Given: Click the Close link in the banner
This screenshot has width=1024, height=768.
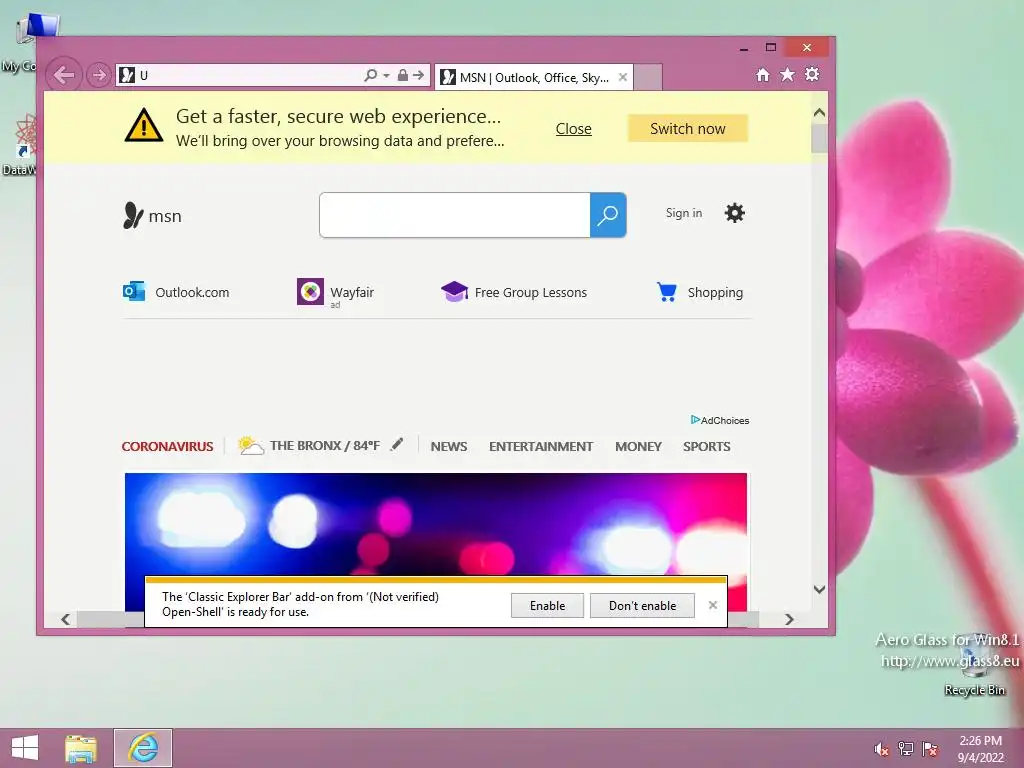Looking at the screenshot, I should [x=573, y=129].
